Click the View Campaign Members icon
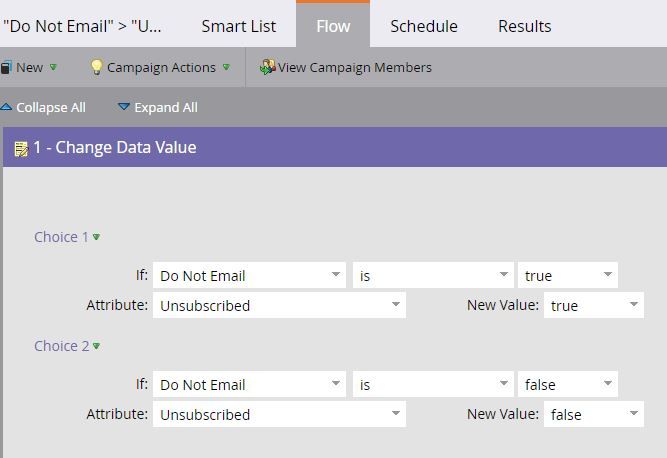 267,68
